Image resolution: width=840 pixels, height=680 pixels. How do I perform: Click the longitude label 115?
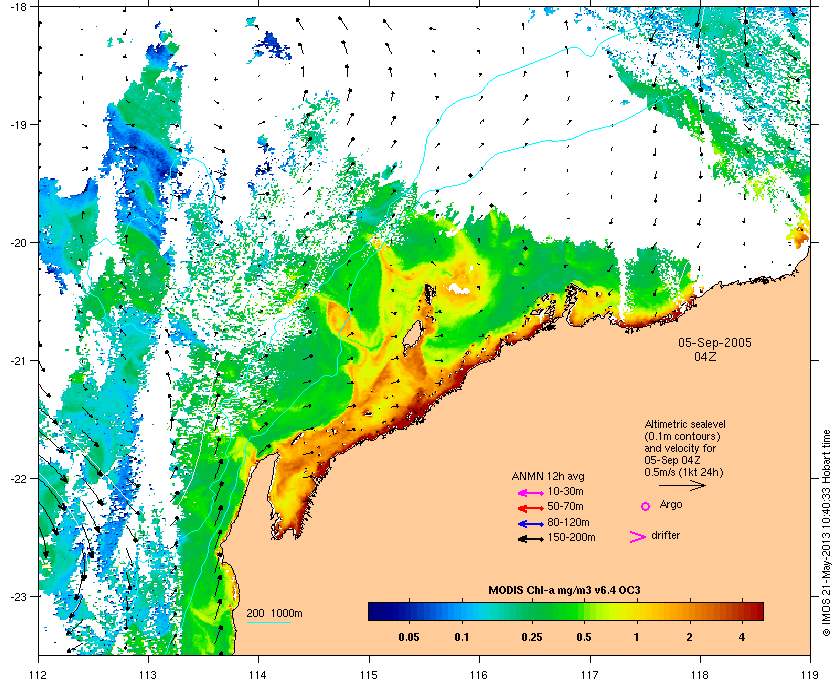(369, 675)
